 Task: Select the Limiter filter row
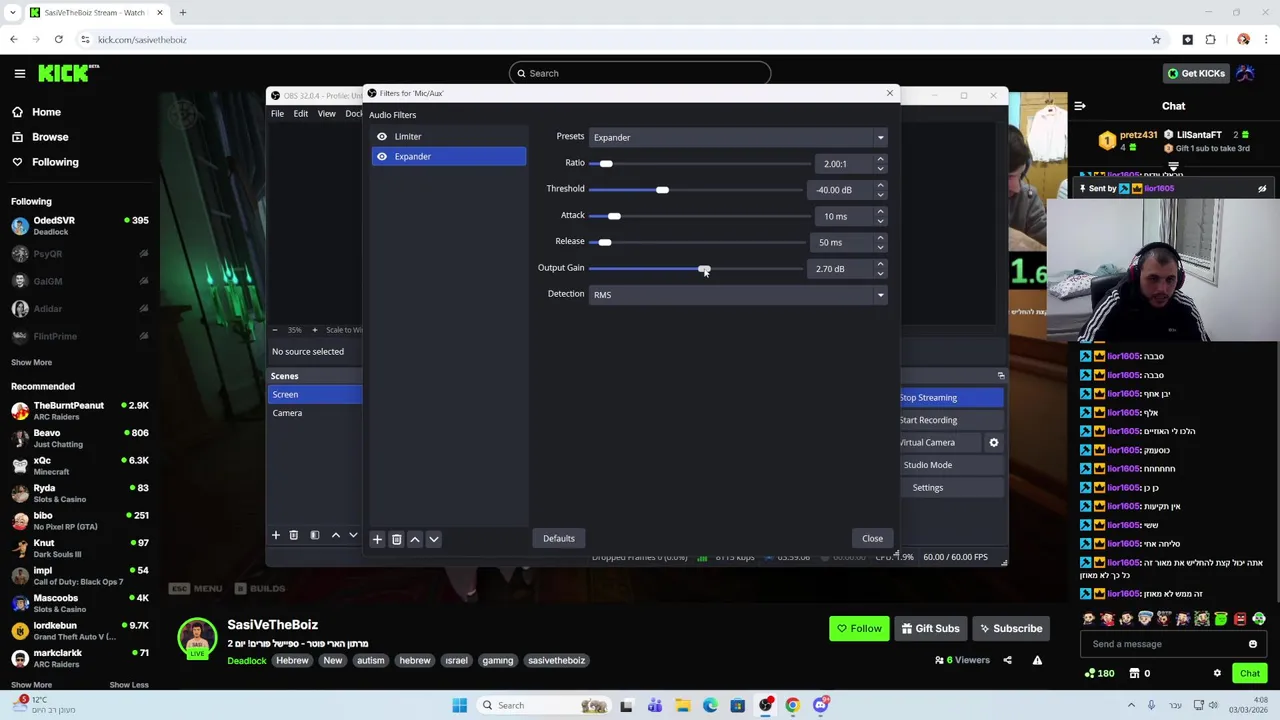[448, 136]
